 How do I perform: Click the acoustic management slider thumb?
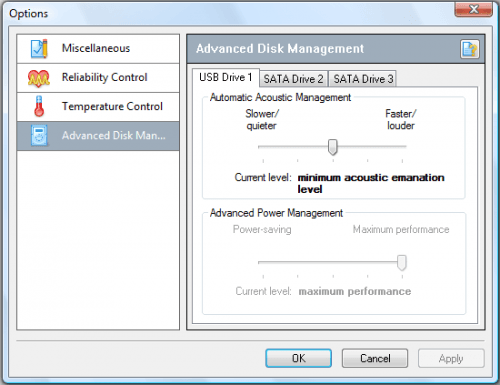click(x=332, y=147)
